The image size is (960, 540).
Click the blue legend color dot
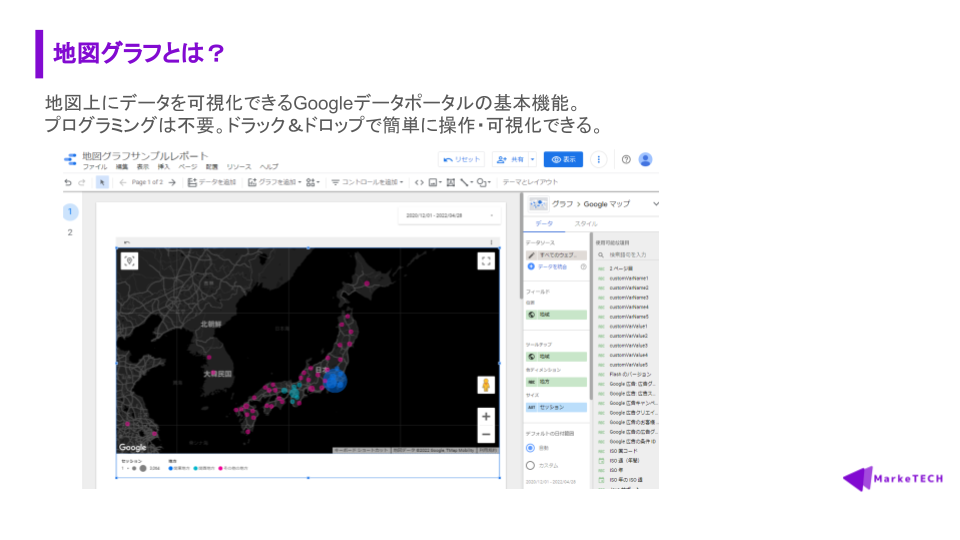tap(170, 468)
